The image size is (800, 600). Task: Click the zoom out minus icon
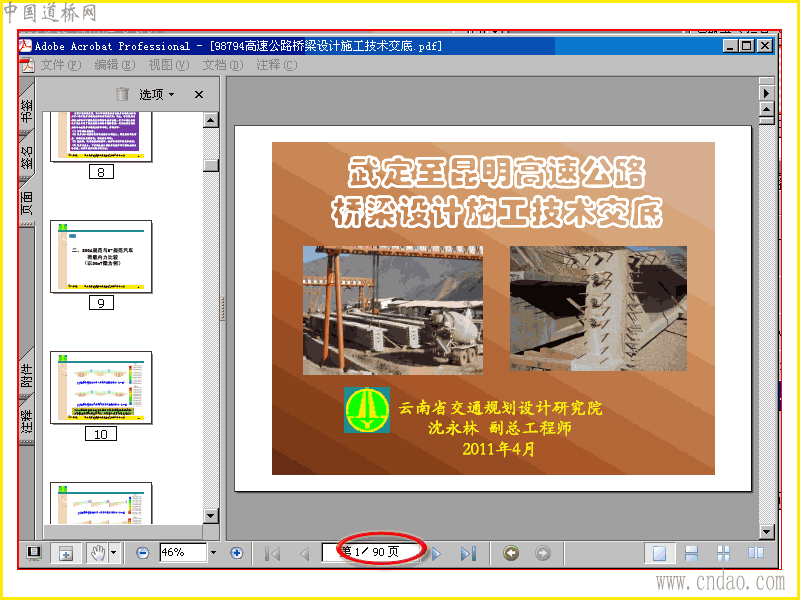143,553
